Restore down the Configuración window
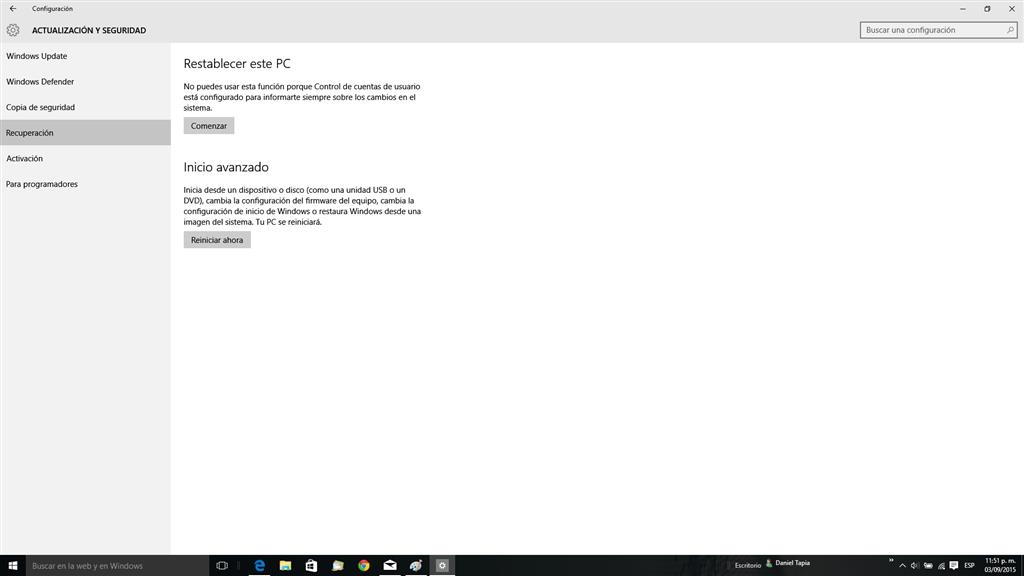 [987, 8]
